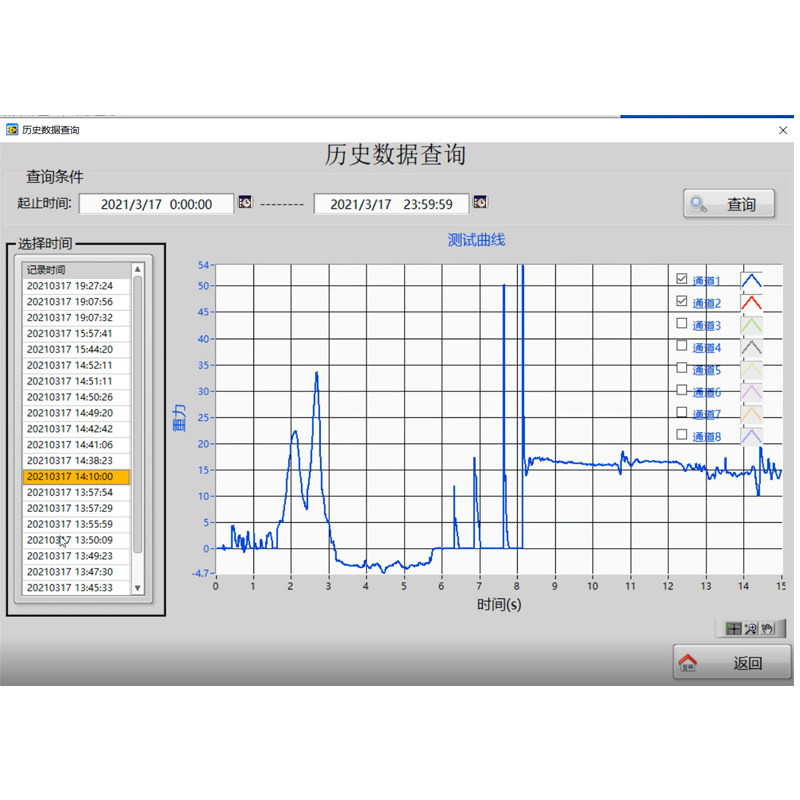
Task: Select record 20210317 15:44:20
Action: [77, 349]
